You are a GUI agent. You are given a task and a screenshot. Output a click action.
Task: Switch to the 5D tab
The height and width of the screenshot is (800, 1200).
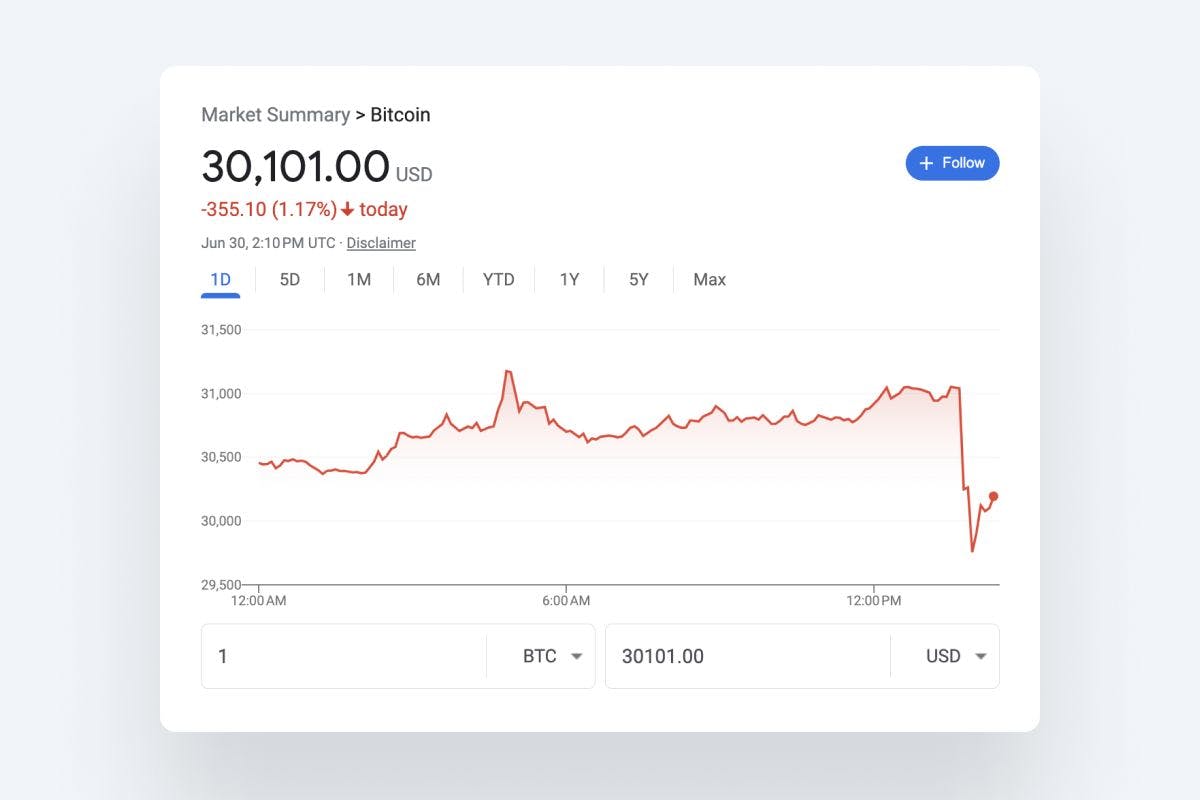tap(290, 280)
